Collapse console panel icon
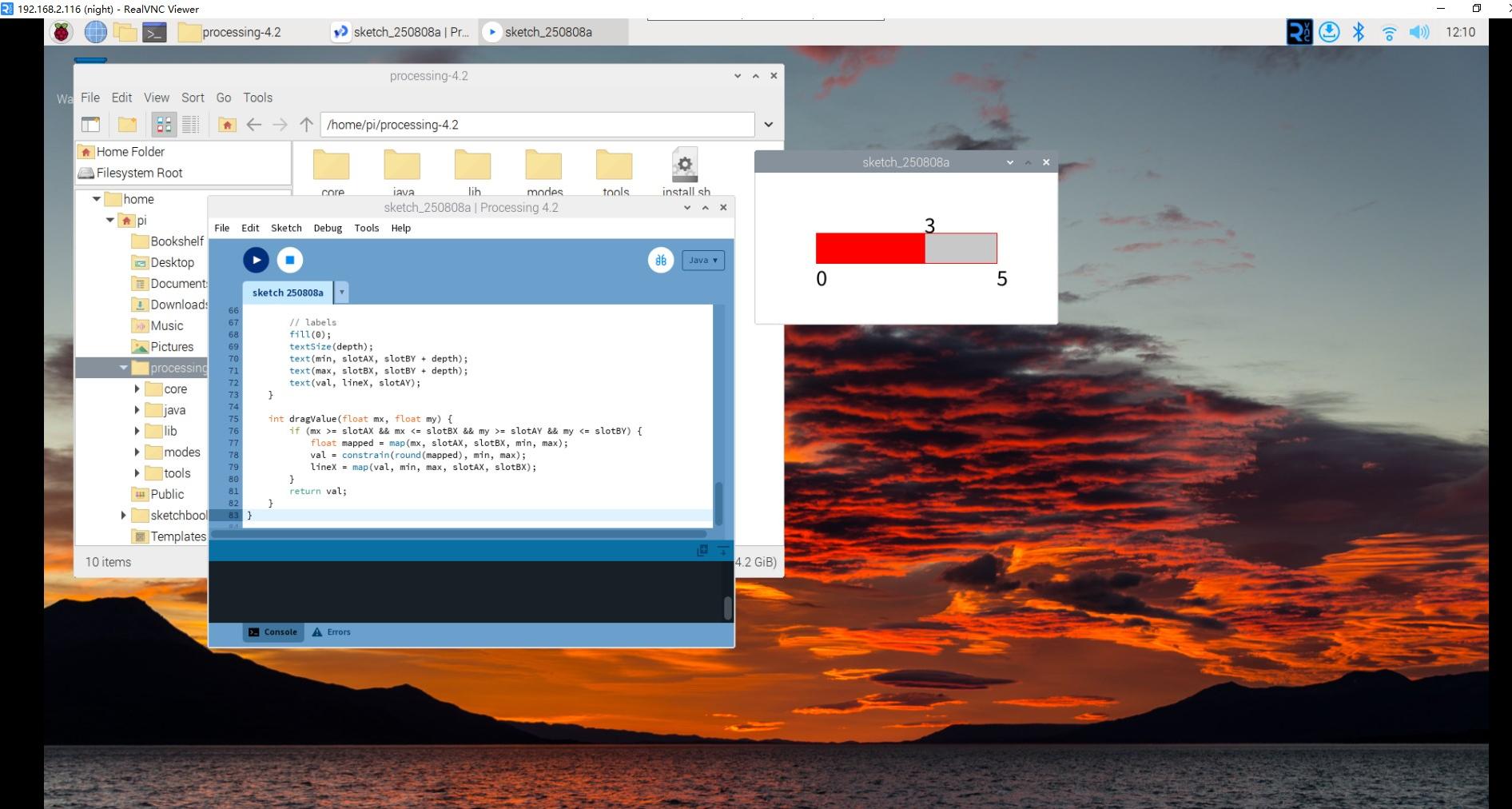This screenshot has height=809, width=1512. [722, 550]
